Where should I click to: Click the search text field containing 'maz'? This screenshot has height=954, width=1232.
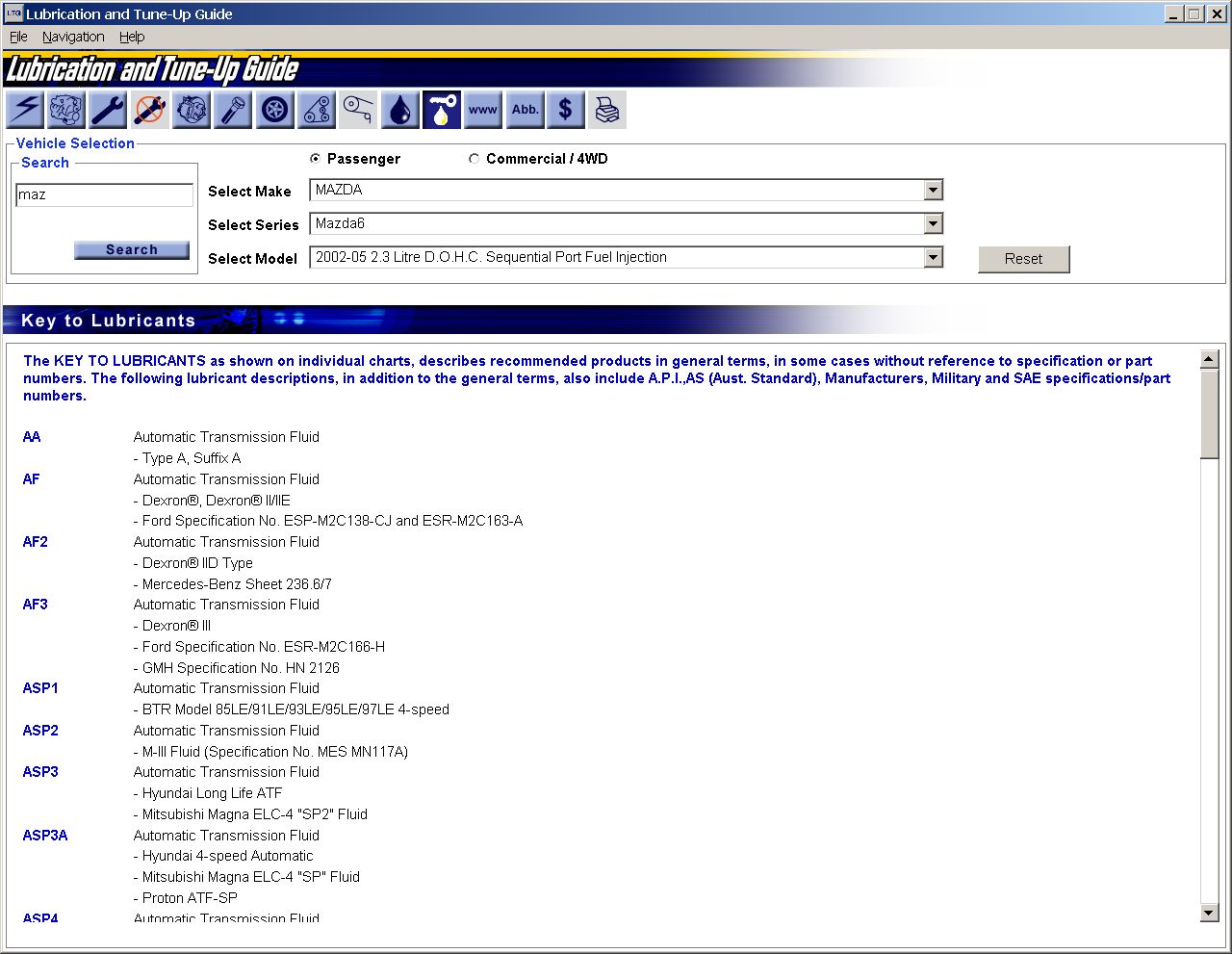point(105,194)
